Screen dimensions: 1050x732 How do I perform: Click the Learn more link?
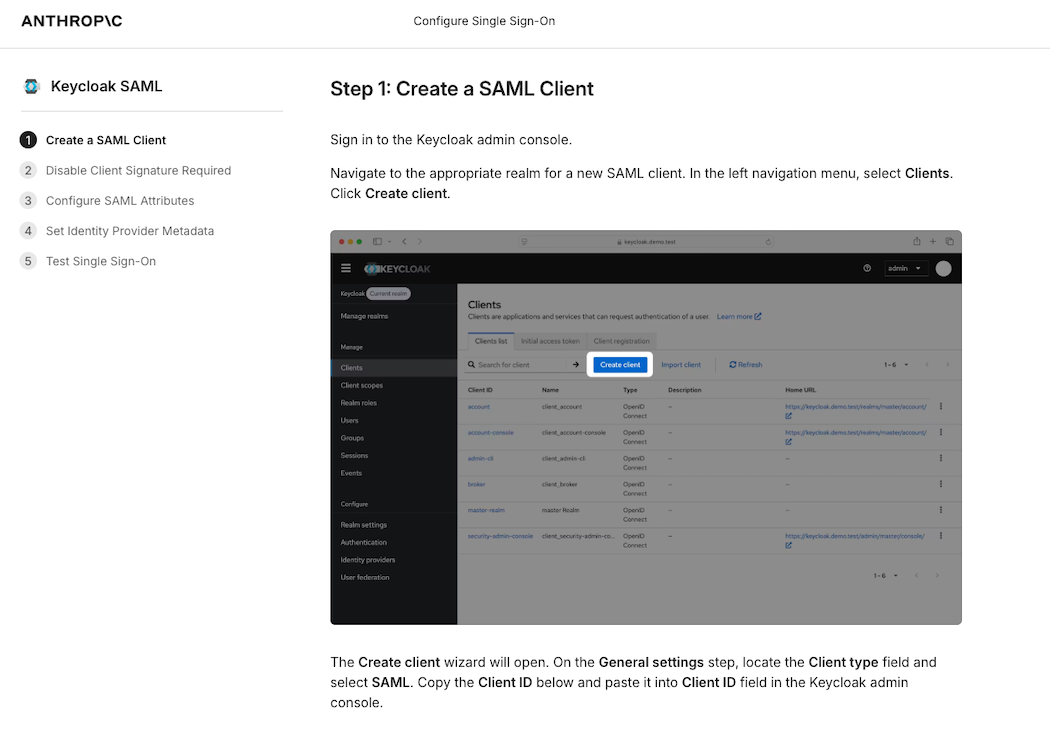(x=739, y=317)
